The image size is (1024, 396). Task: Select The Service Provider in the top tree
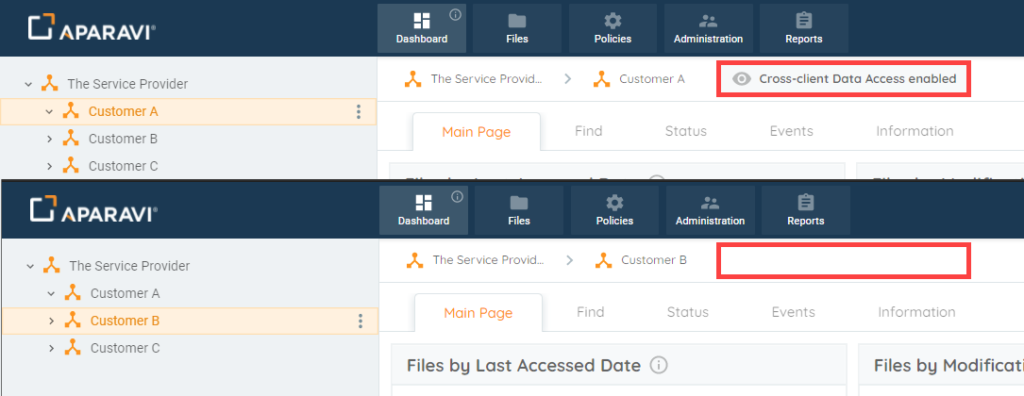pos(127,84)
